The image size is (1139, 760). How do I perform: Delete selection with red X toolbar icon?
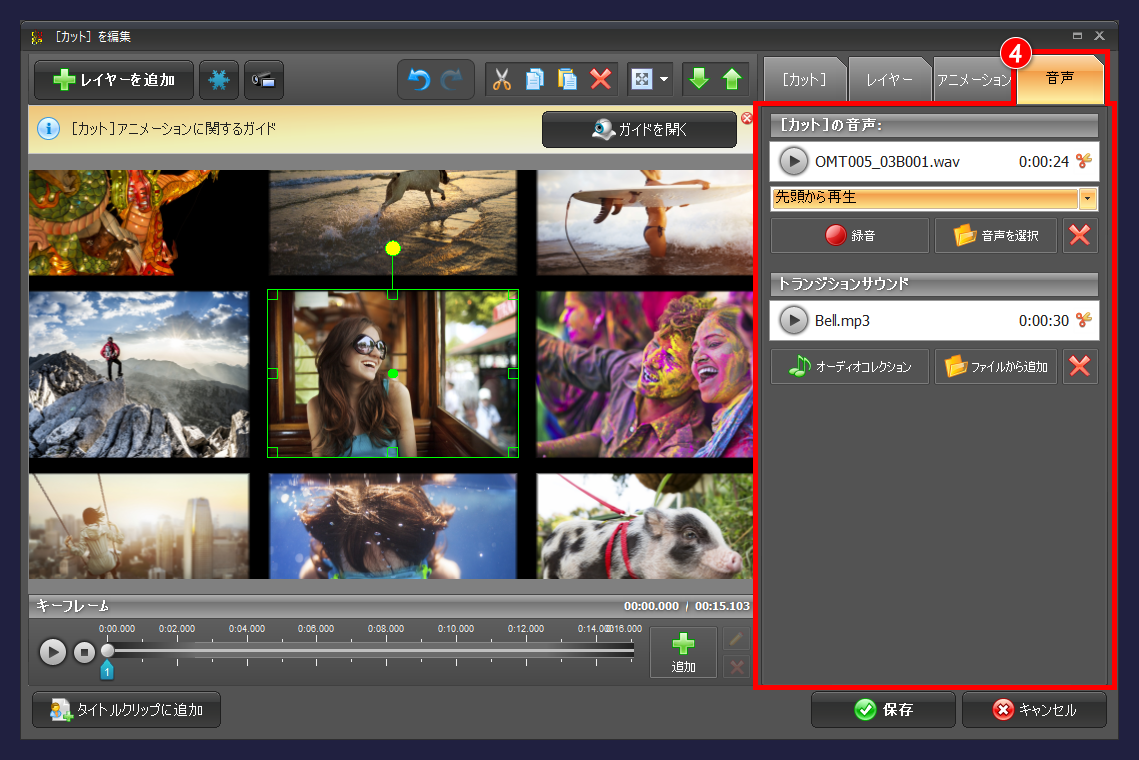[x=600, y=80]
